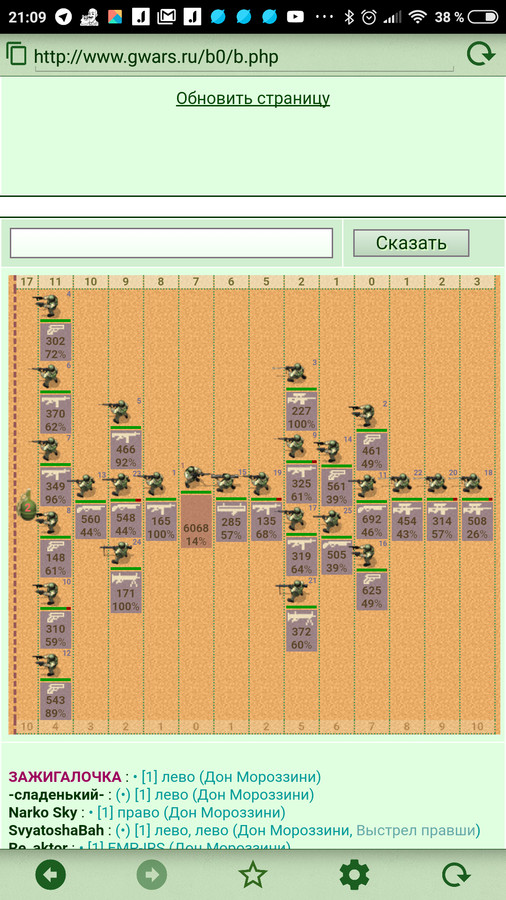Viewport: 506px width, 900px height.
Task: Open the 692 46% unit stats box
Action: tap(372, 521)
